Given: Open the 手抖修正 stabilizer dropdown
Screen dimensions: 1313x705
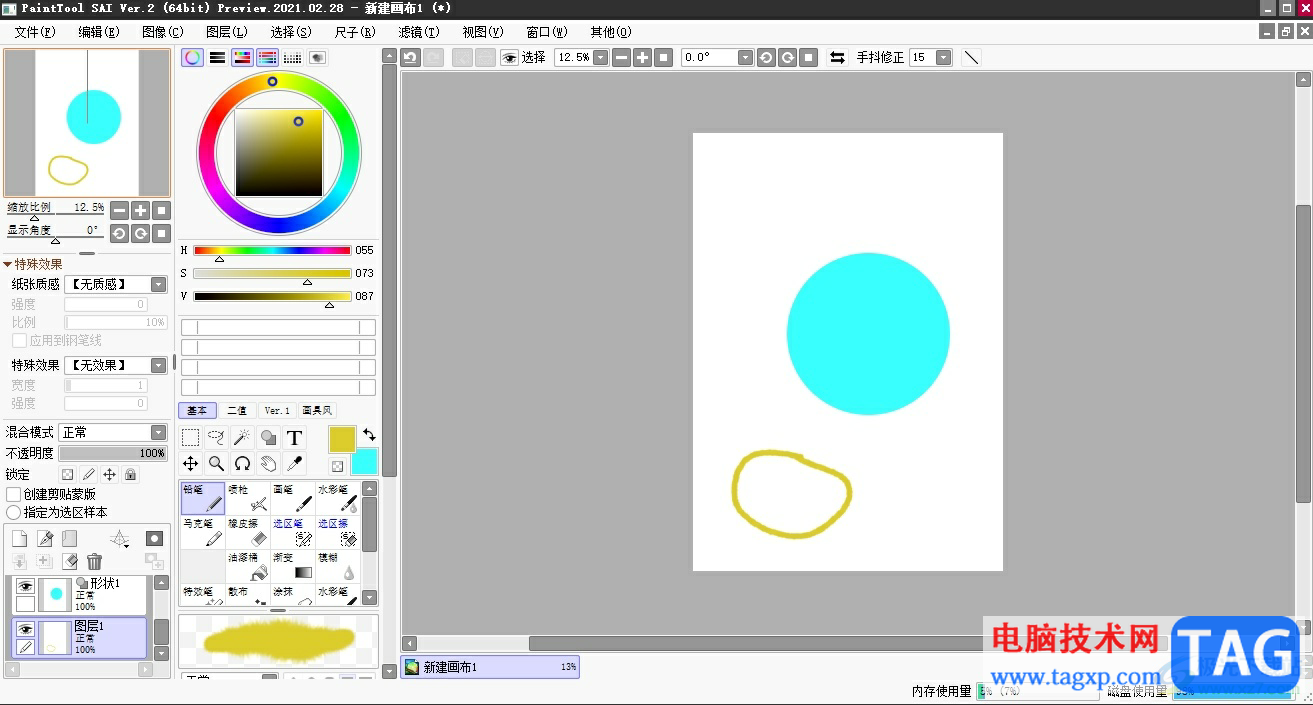Looking at the screenshot, I should [943, 58].
